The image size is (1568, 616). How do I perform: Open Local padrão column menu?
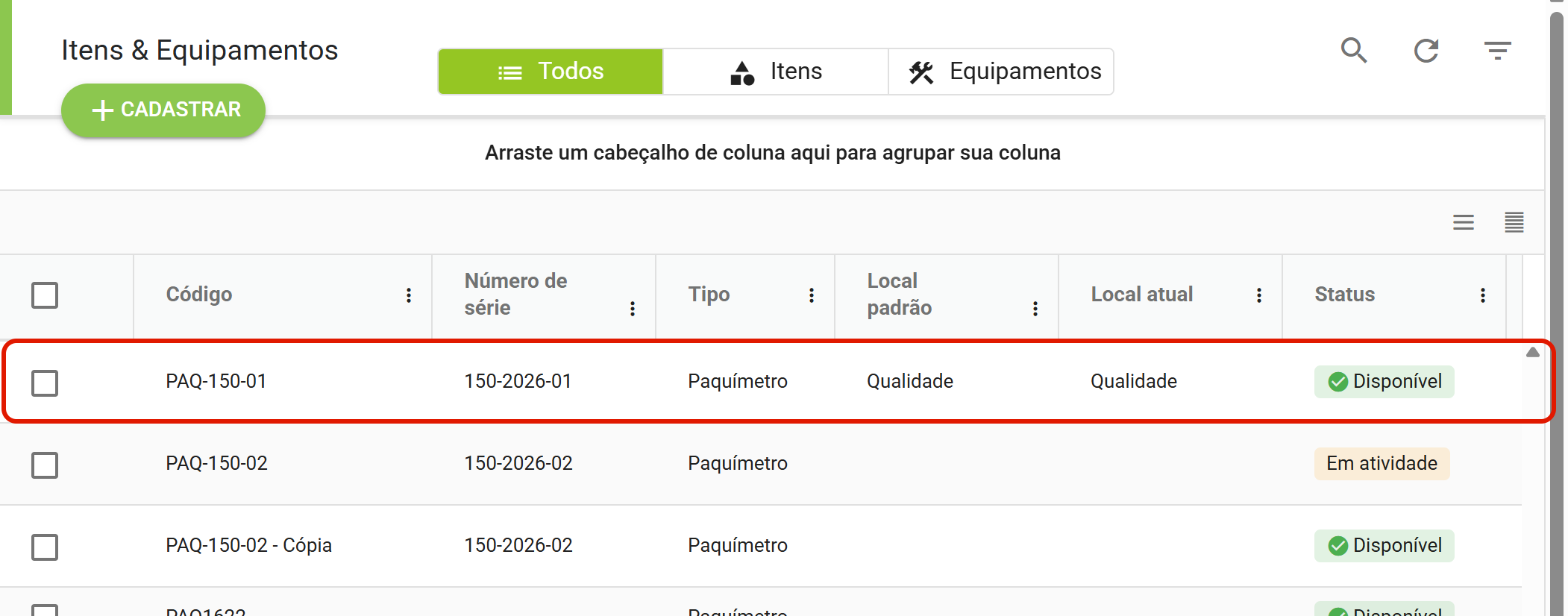pos(1035,309)
